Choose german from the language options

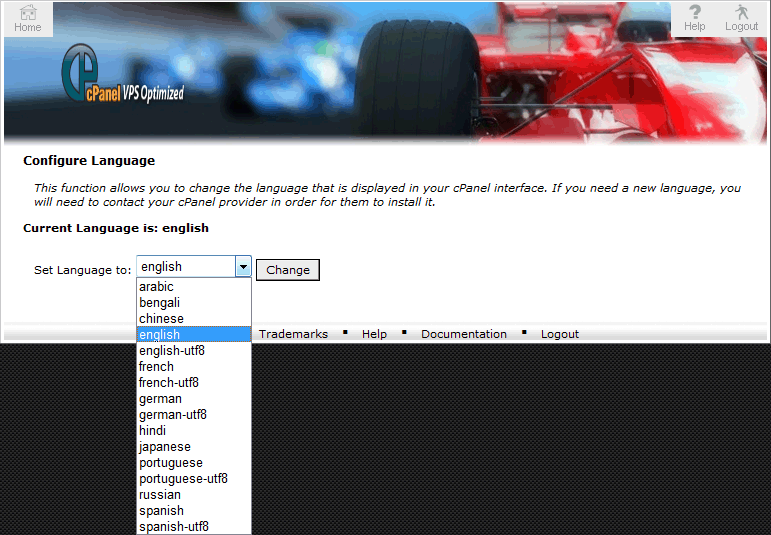[194, 398]
